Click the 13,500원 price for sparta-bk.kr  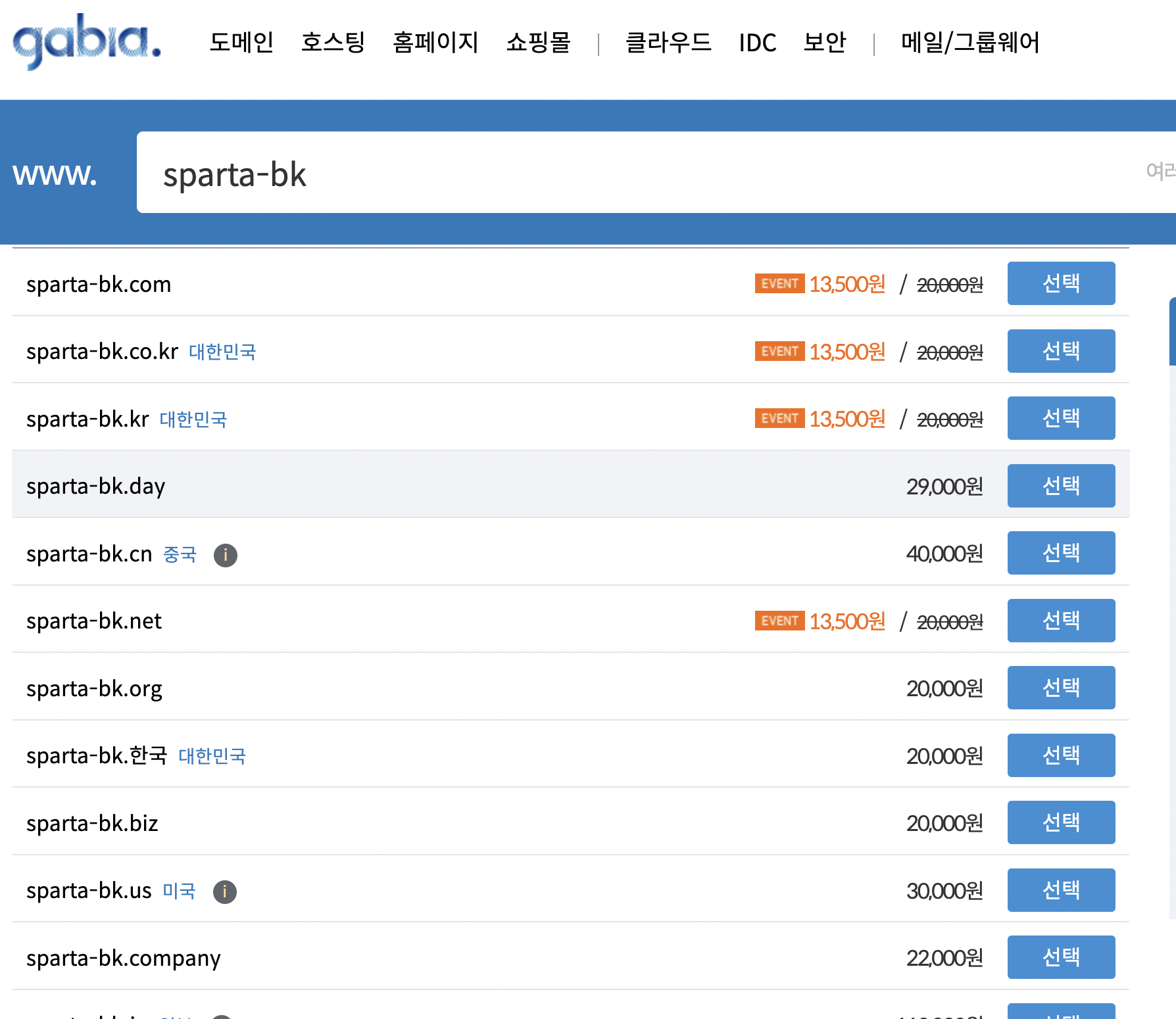pos(847,419)
